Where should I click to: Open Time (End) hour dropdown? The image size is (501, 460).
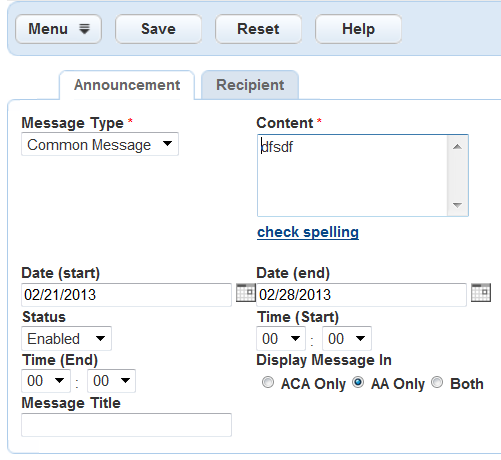pos(46,381)
